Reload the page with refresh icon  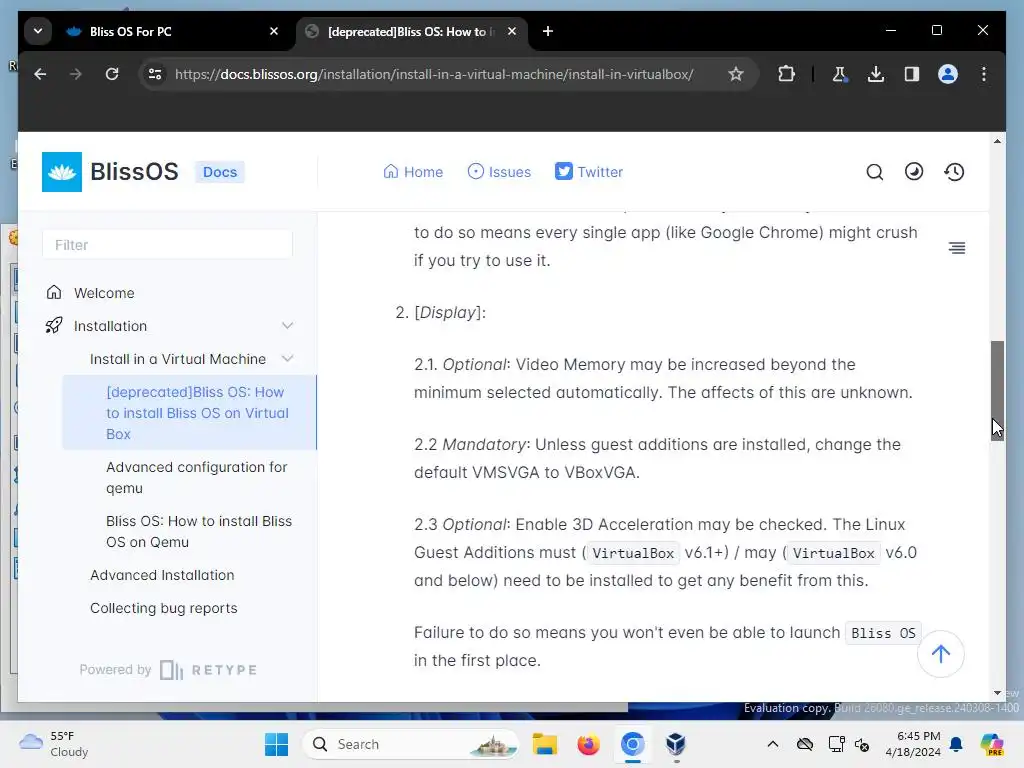[112, 74]
